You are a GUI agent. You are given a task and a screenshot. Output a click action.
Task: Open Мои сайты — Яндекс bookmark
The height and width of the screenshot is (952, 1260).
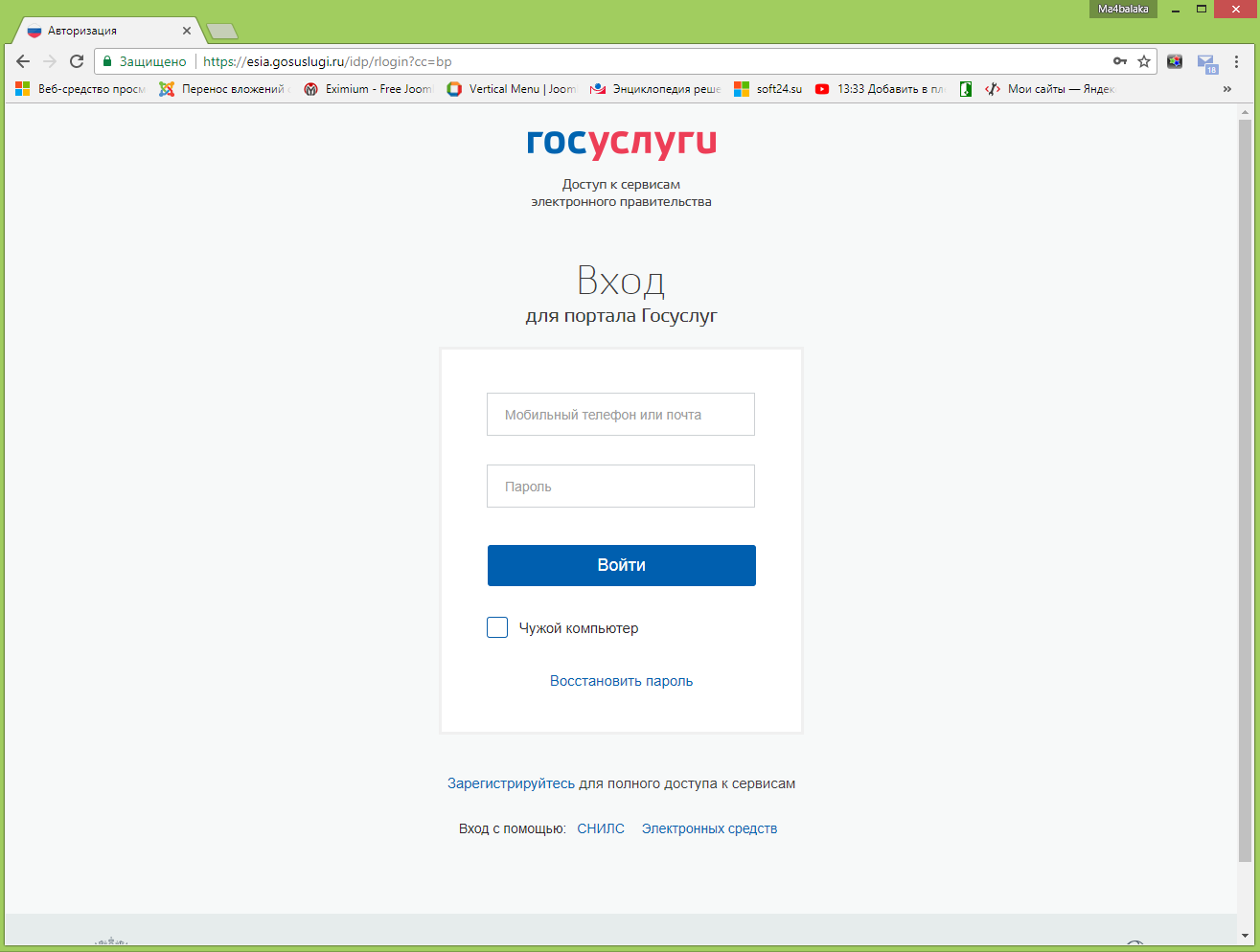[1050, 89]
